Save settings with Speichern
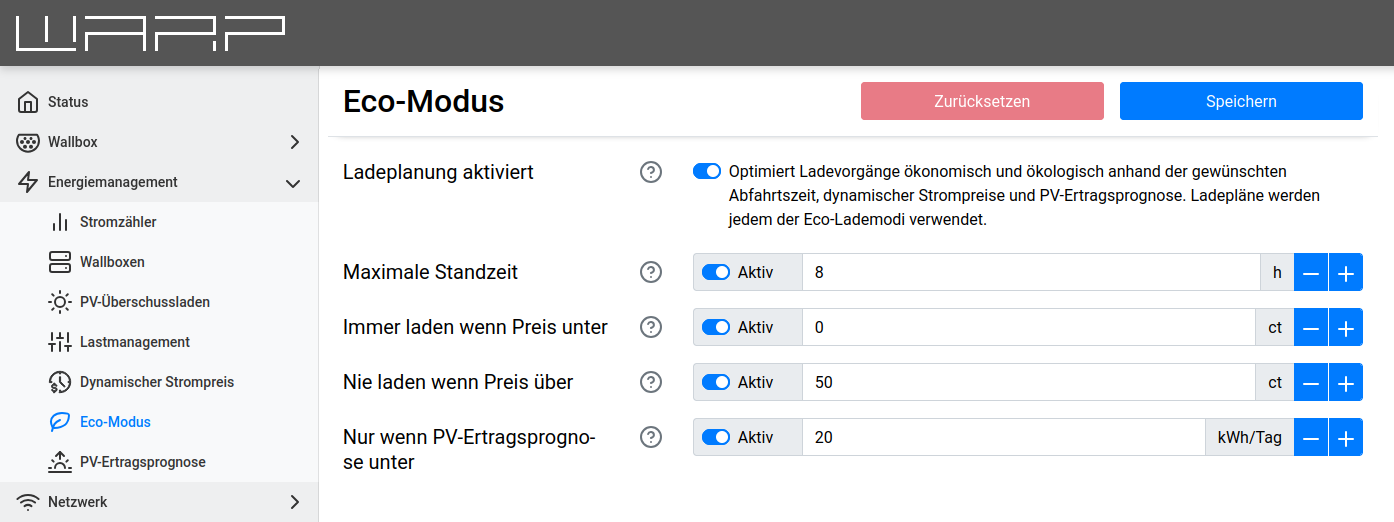Screen dimensions: 1394x522 (x=1241, y=101)
